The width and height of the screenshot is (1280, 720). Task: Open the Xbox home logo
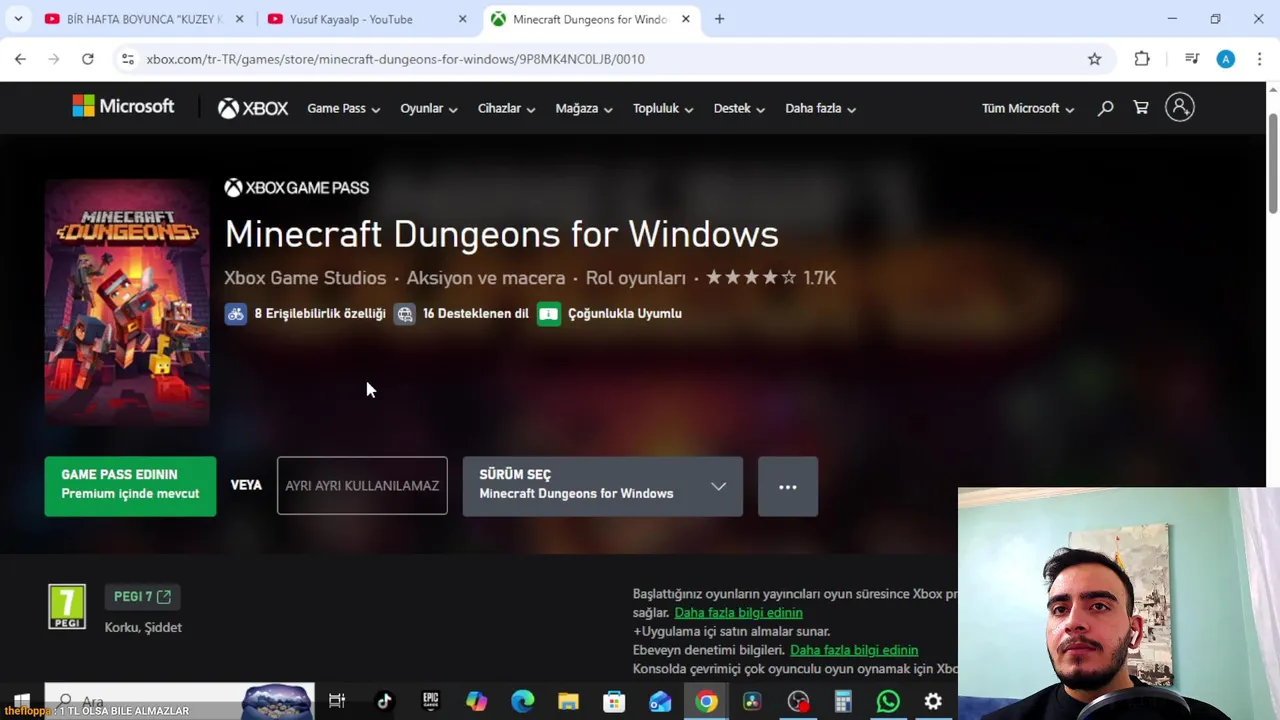coord(253,108)
